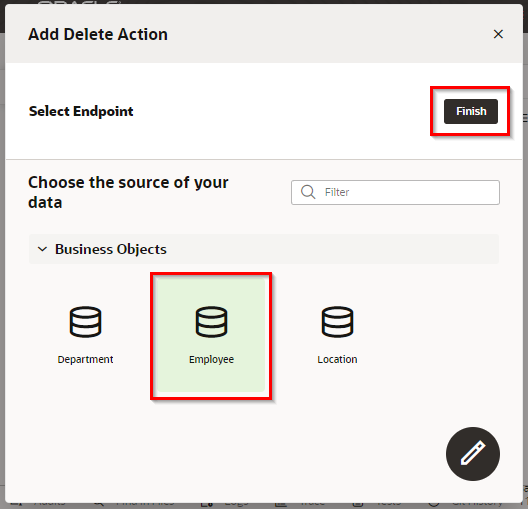The height and width of the screenshot is (509, 528).
Task: Select the Location database icon
Action: [x=337, y=322]
